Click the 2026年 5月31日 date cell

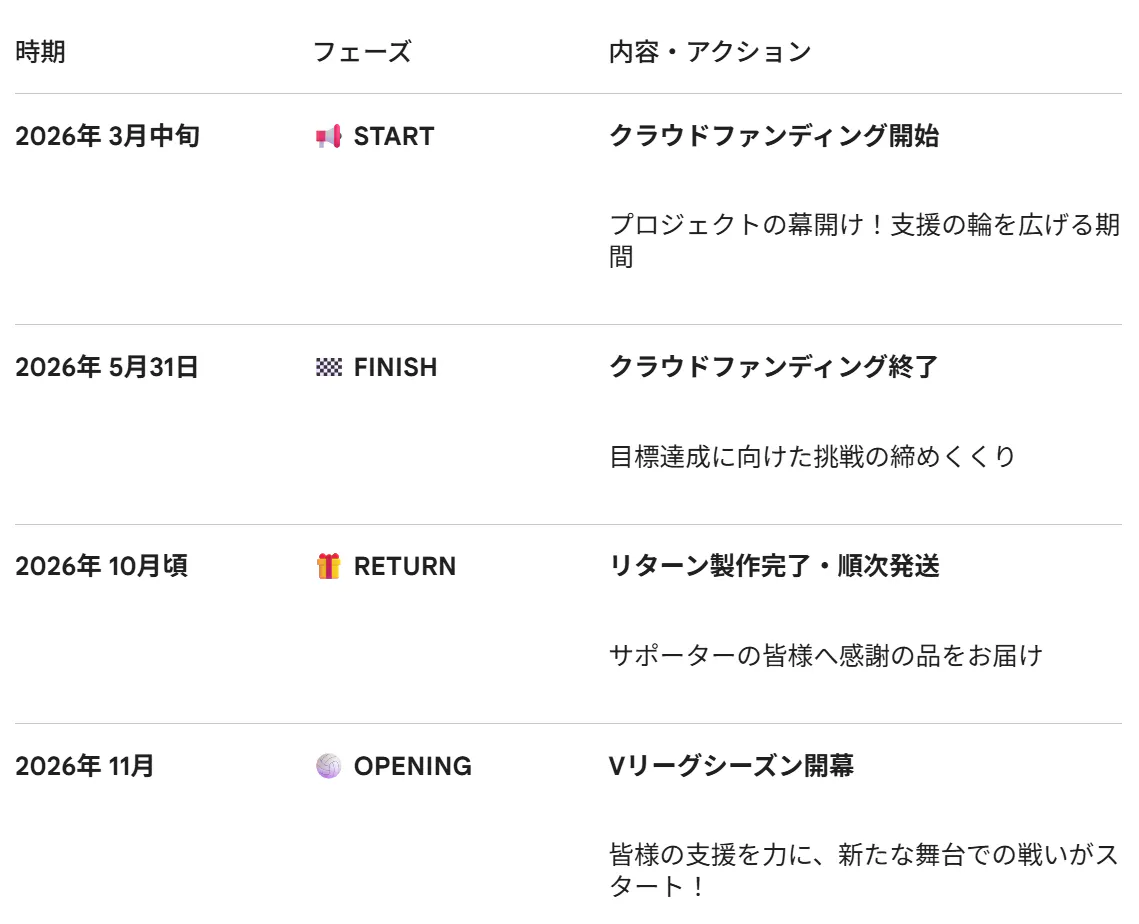[107, 367]
